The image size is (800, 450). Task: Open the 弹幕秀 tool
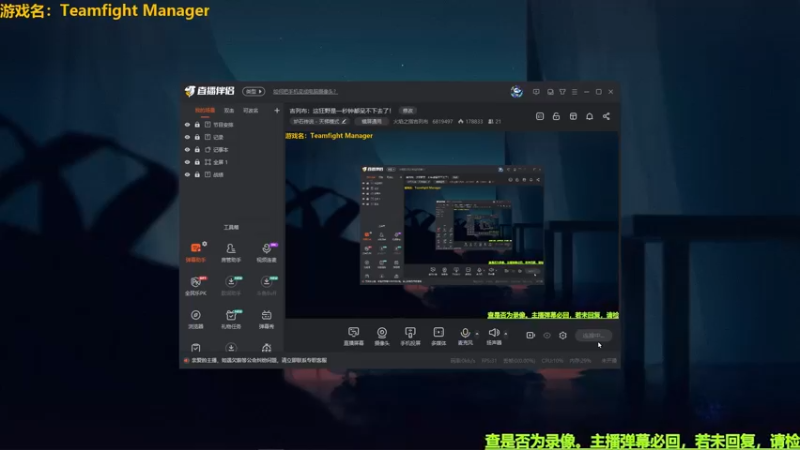pyautogui.click(x=266, y=319)
